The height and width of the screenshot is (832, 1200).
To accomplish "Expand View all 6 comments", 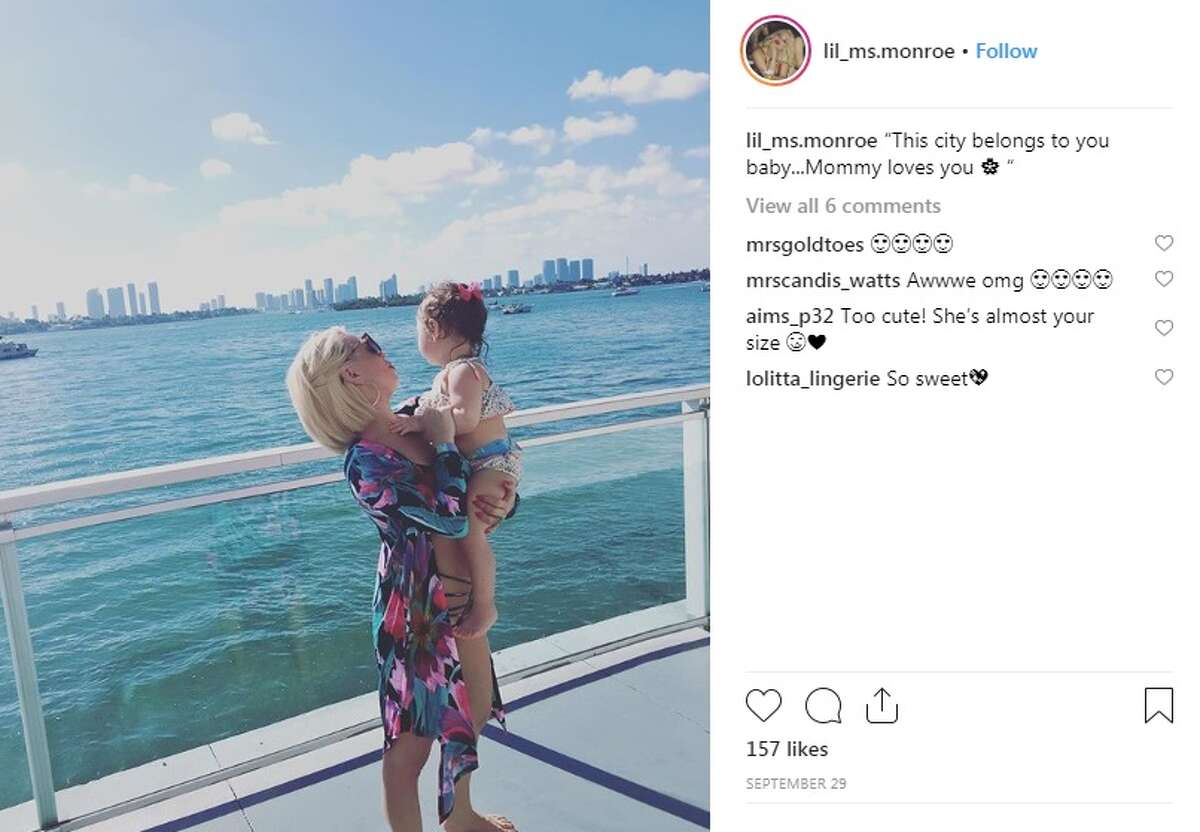I will pos(843,206).
